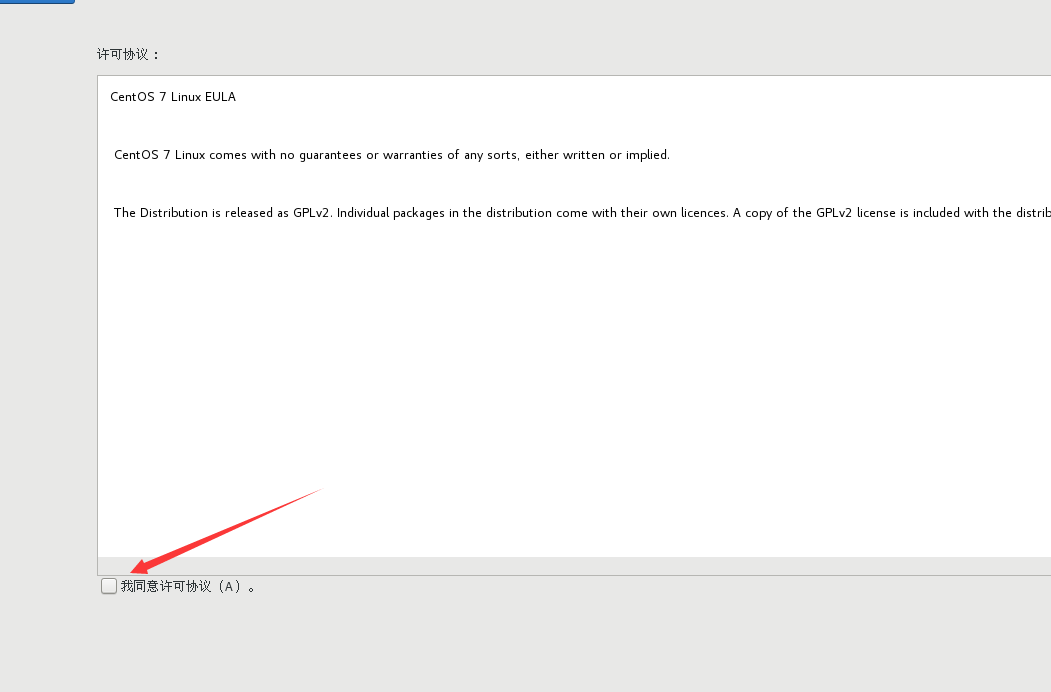This screenshot has height=692, width=1051.
Task: Click the 我同意许可协议 (A) label text
Action: pos(188,587)
